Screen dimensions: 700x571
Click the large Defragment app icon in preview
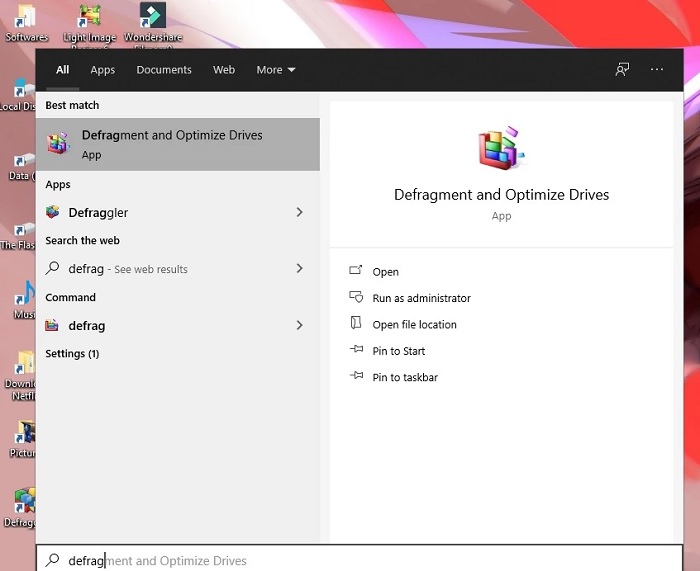501,148
